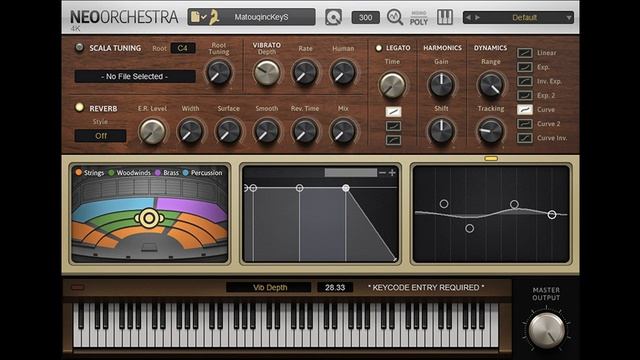Click the small red indicator above keyboard

tap(78, 288)
